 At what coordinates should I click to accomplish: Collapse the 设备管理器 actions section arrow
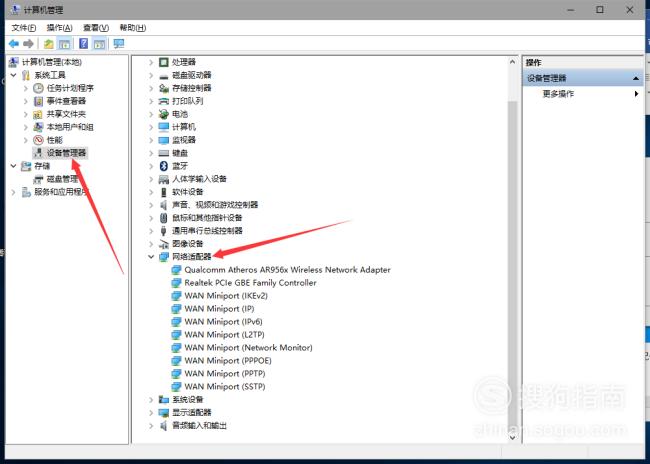[635, 78]
